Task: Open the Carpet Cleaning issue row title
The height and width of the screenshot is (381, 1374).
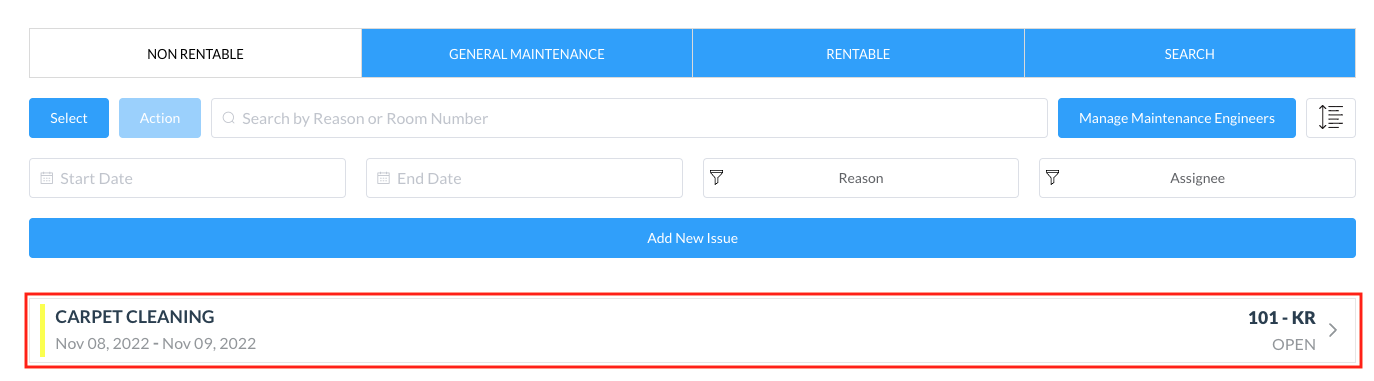Action: pyautogui.click(x=135, y=317)
